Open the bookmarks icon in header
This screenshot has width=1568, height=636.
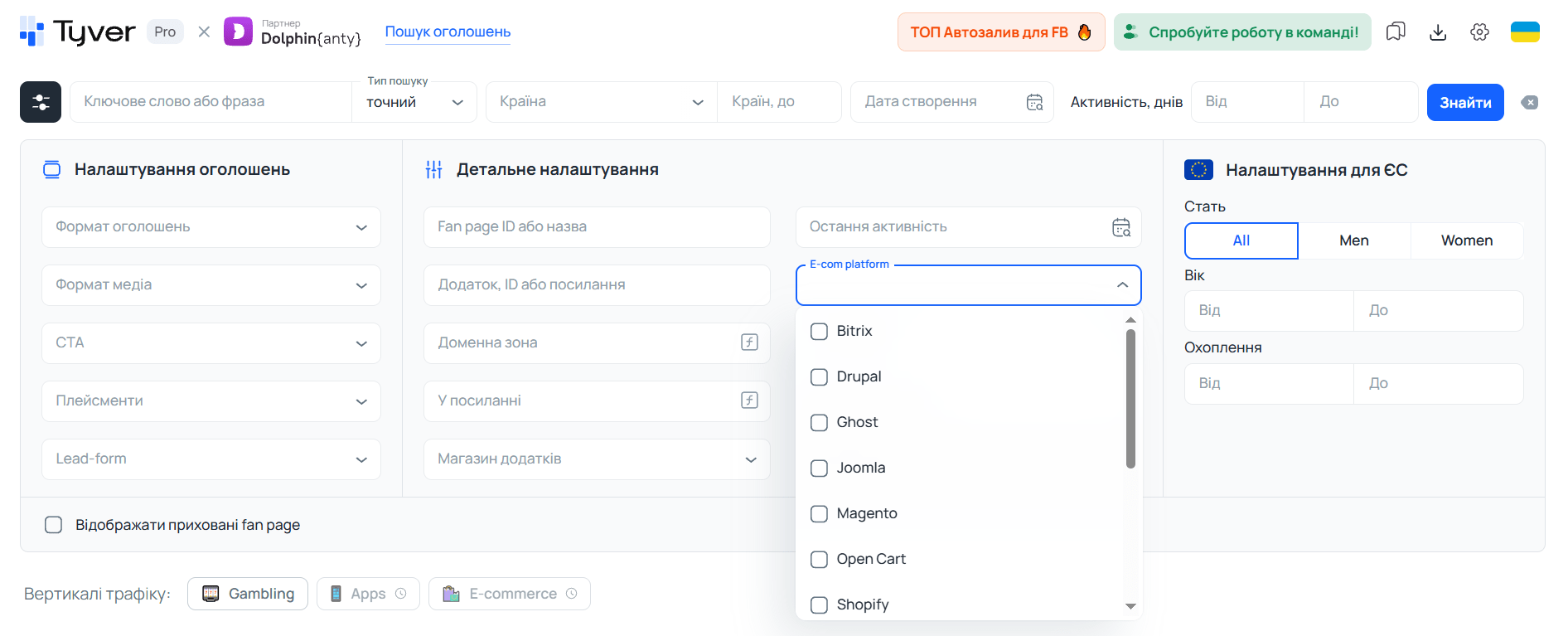(1396, 32)
